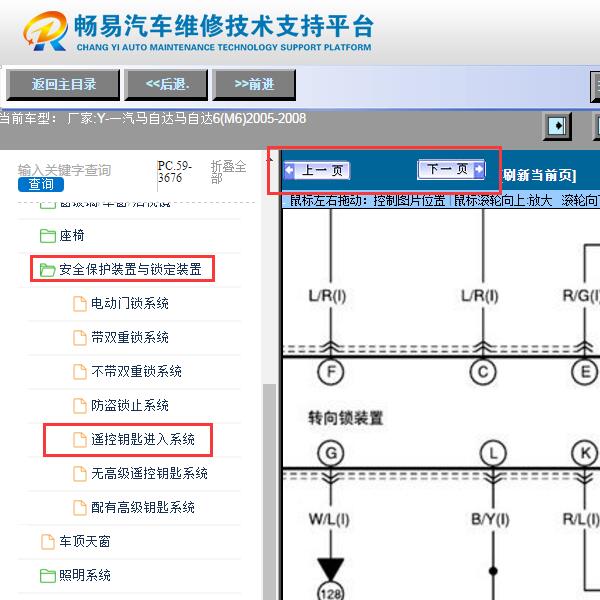Image resolution: width=600 pixels, height=600 pixels.
Task: Expand the 照明系统 folder
Action: coord(85,576)
